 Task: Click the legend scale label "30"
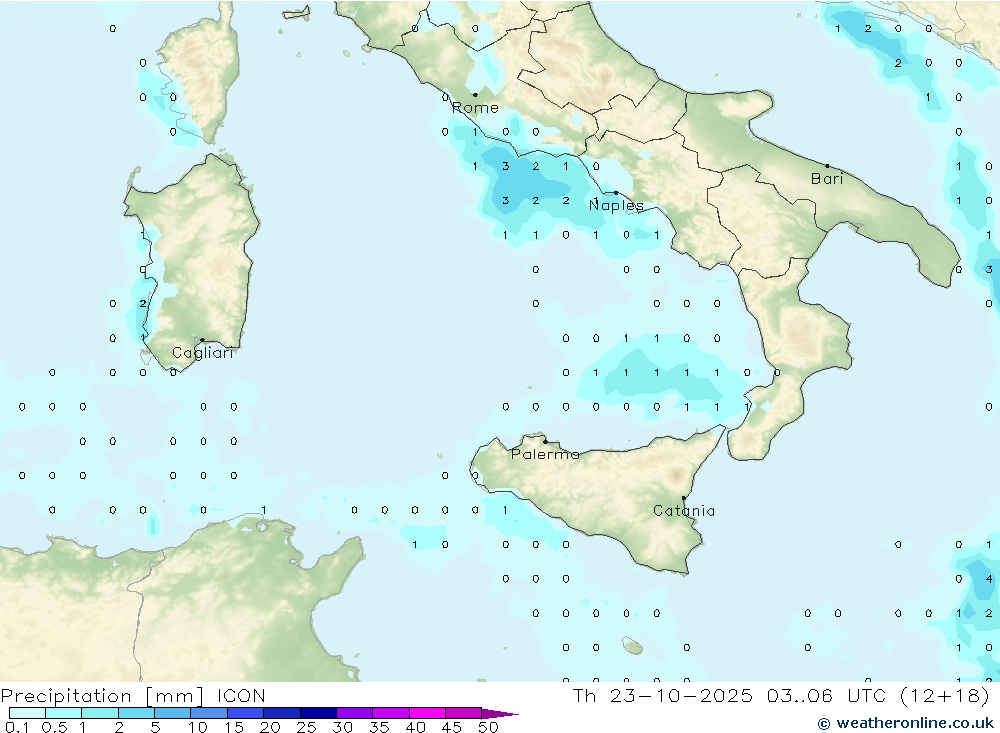click(x=342, y=727)
